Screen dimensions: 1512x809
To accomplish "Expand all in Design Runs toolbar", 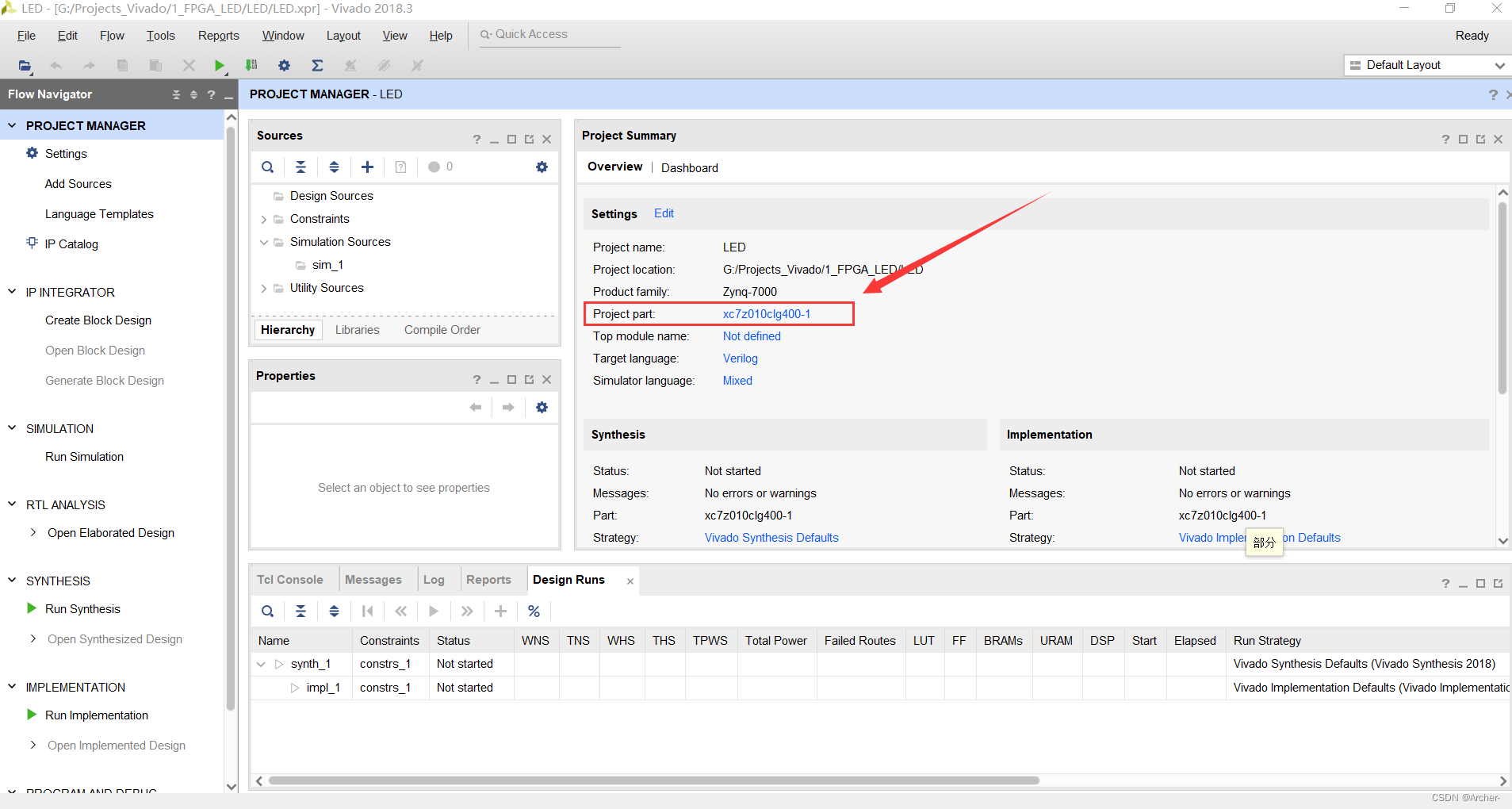I will point(335,612).
